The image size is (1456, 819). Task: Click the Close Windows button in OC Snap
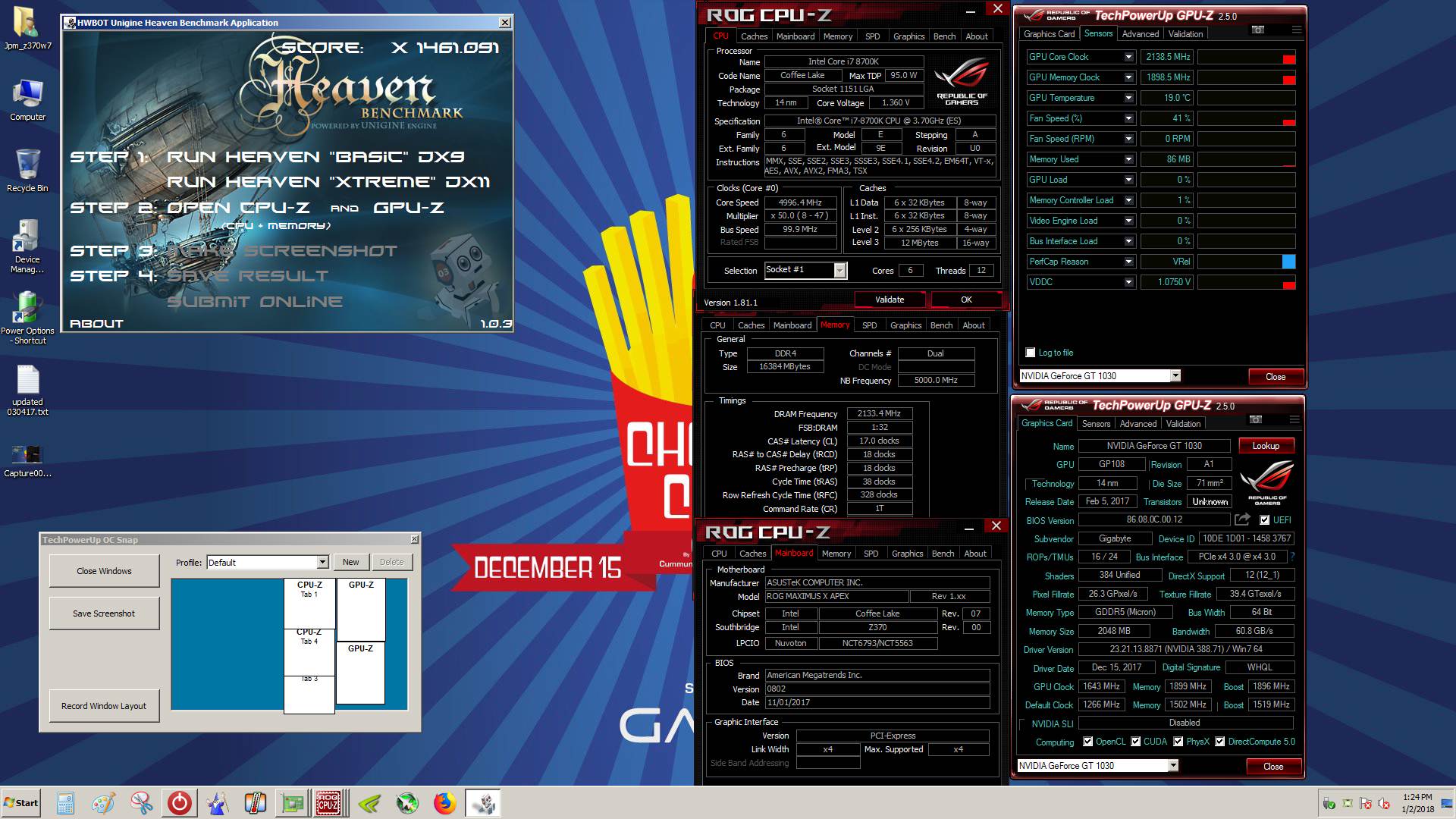(x=104, y=571)
